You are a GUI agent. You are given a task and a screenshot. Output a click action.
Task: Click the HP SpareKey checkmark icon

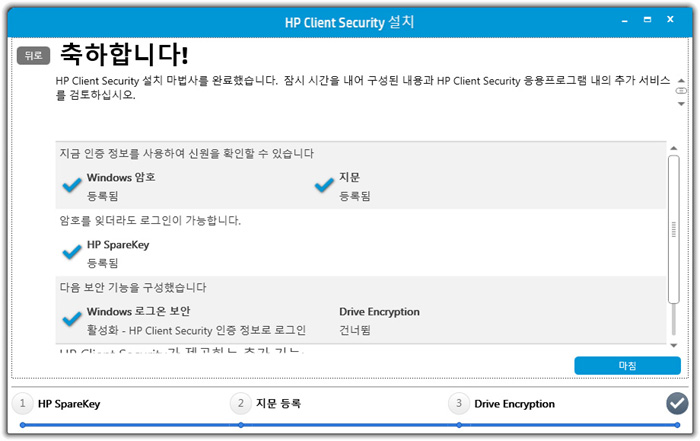pos(71,252)
